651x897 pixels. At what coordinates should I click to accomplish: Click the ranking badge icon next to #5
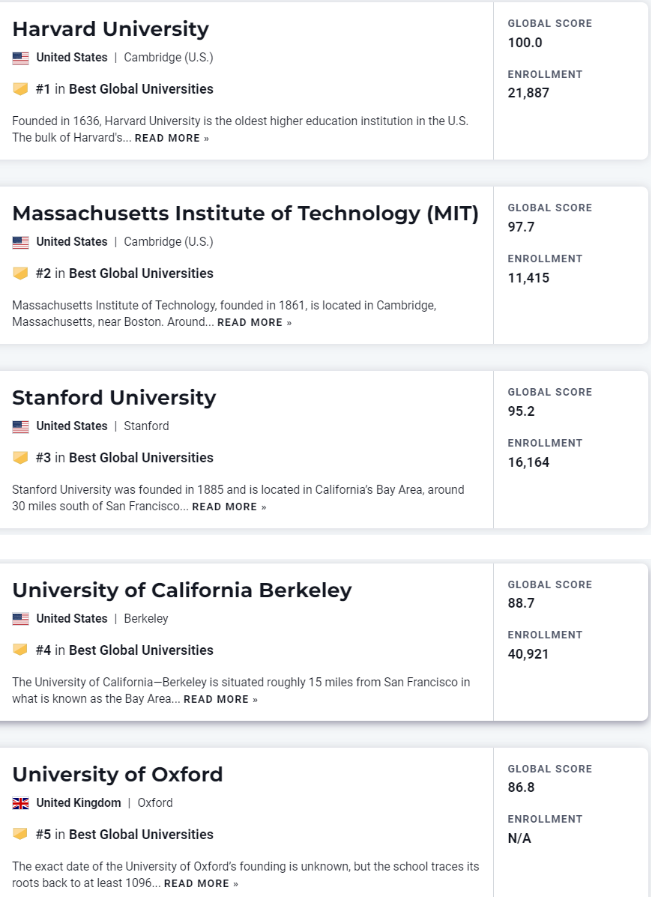click(20, 834)
